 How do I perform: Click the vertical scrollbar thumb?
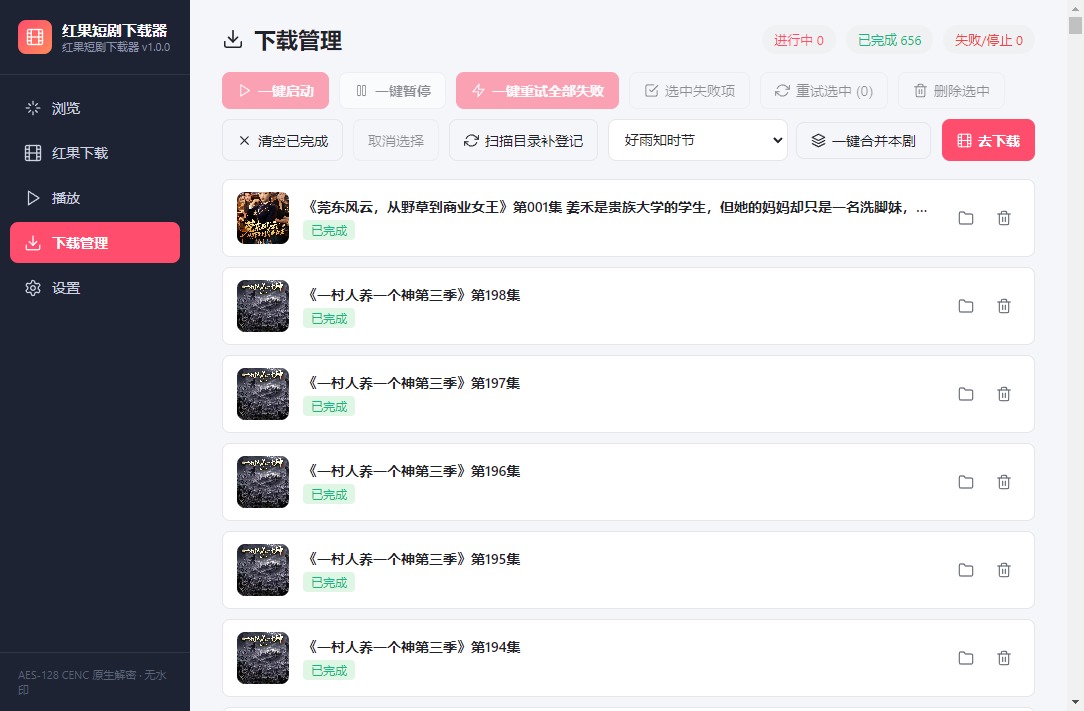[1075, 26]
